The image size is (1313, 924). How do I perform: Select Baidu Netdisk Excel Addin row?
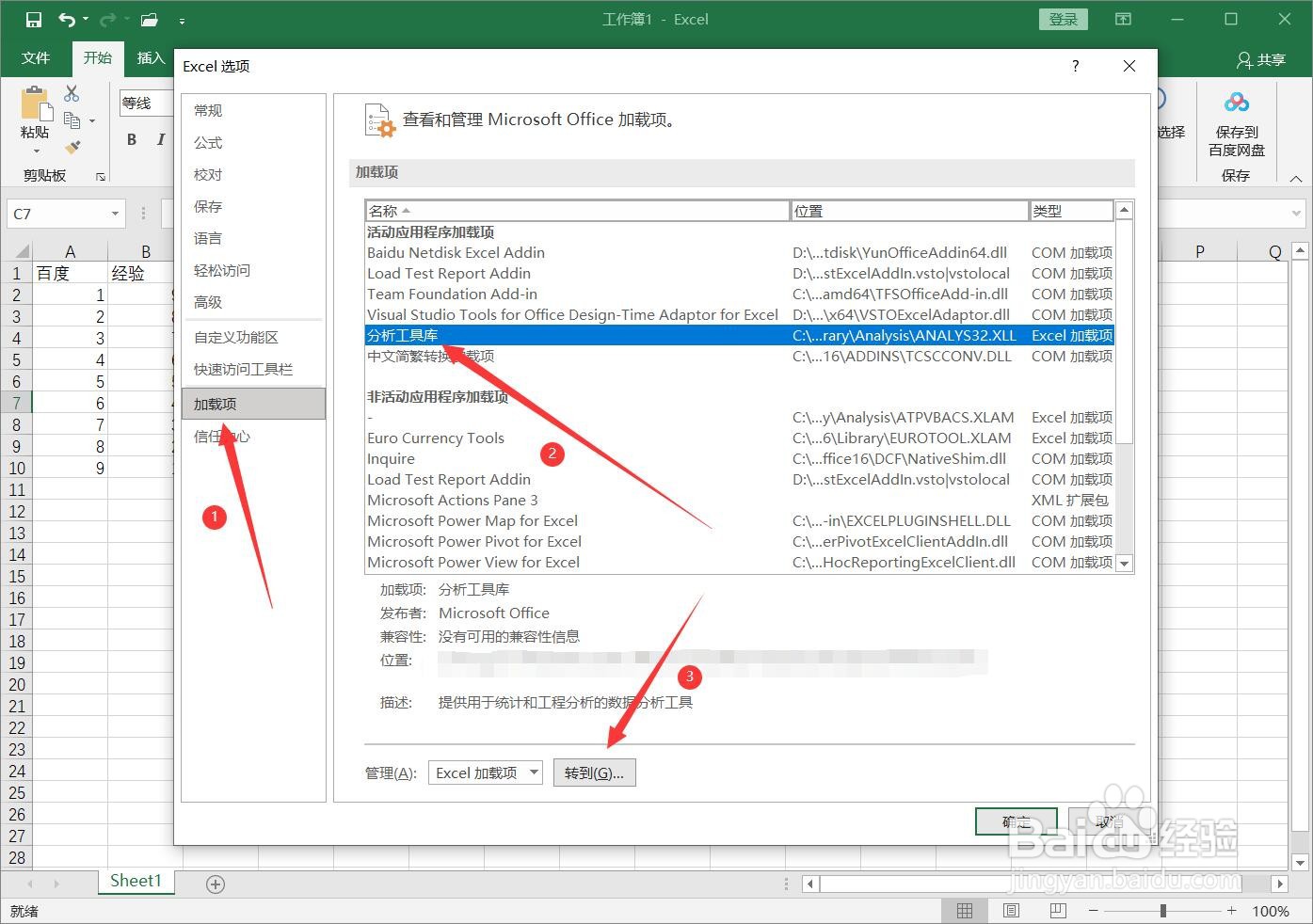pyautogui.click(x=740, y=252)
